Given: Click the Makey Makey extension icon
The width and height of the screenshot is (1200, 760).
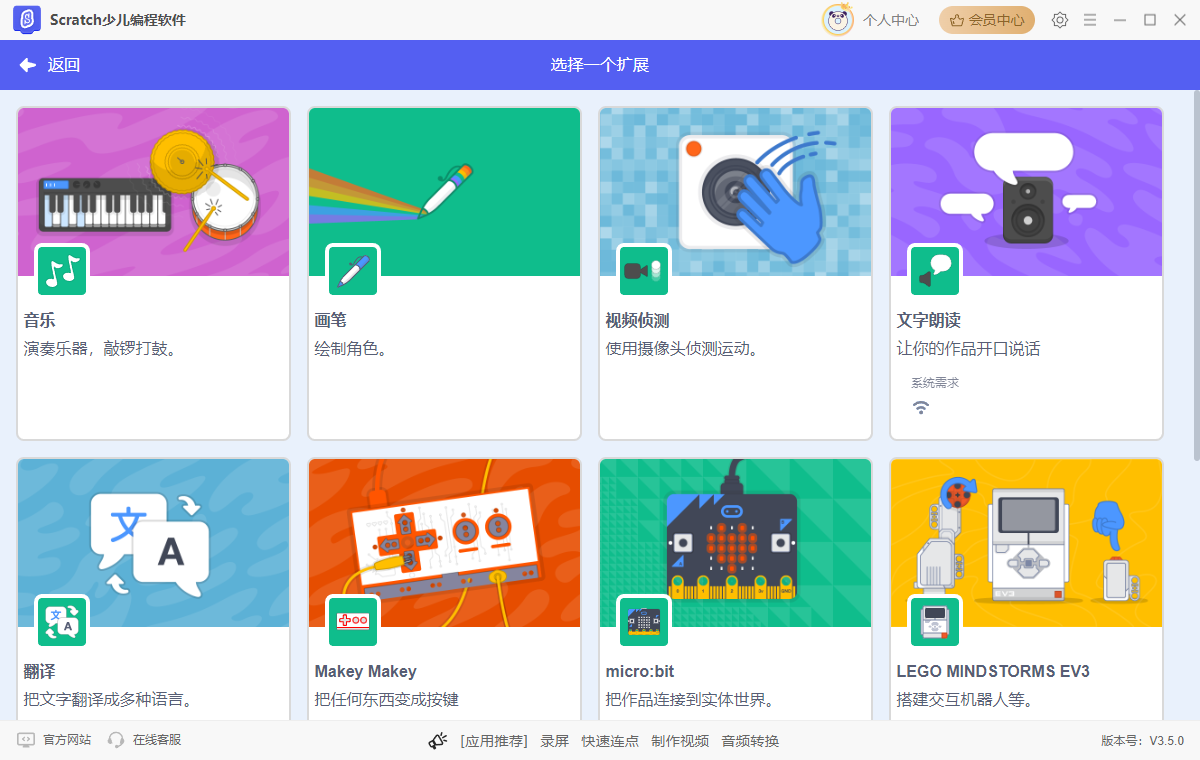Looking at the screenshot, I should pos(353,621).
